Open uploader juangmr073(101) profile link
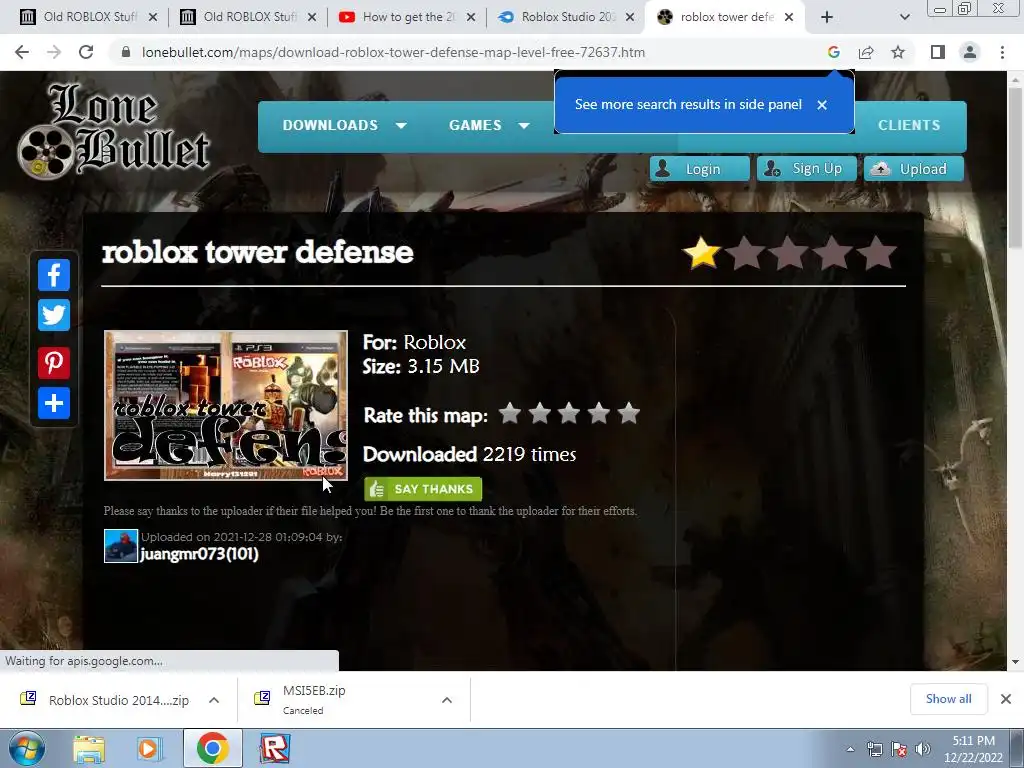Viewport: 1024px width, 768px height. click(200, 554)
